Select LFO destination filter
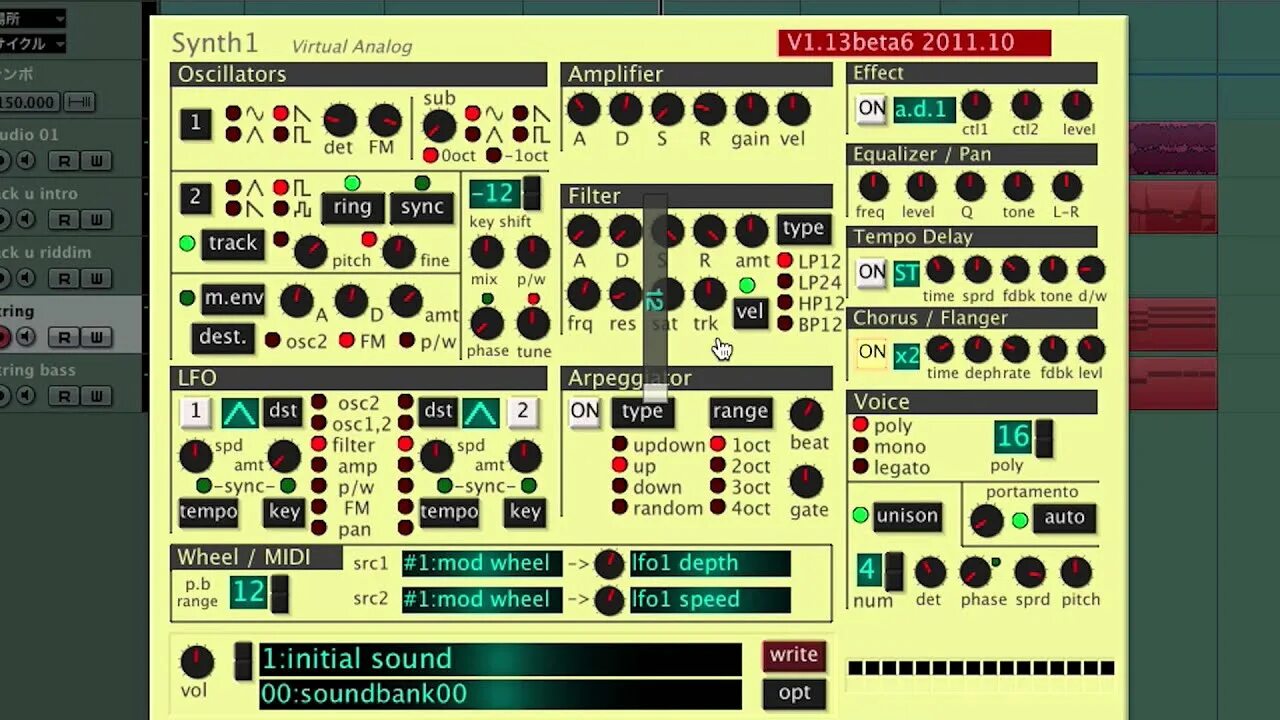Screen dimensions: 1280x720 pyautogui.click(x=319, y=444)
